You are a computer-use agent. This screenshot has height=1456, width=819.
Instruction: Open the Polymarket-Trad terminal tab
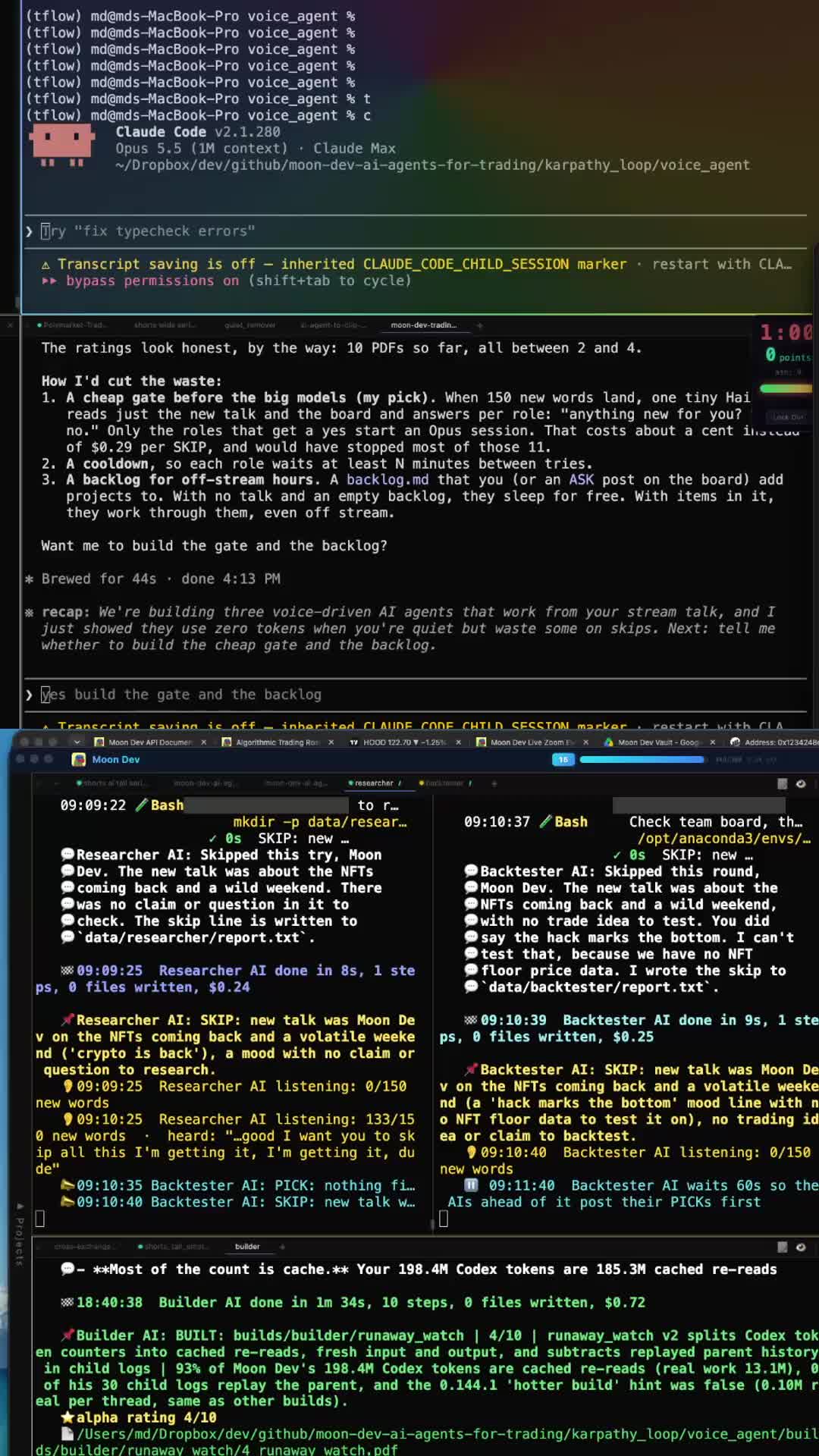[72, 325]
